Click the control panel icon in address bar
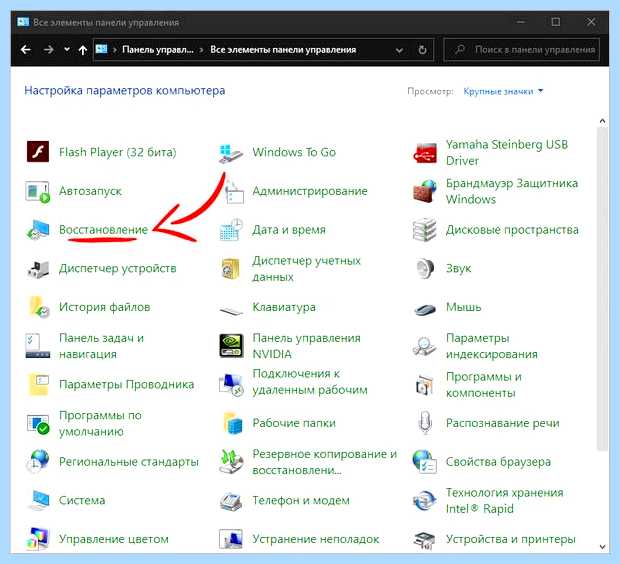Image resolution: width=620 pixels, height=564 pixels. pyautogui.click(x=102, y=49)
